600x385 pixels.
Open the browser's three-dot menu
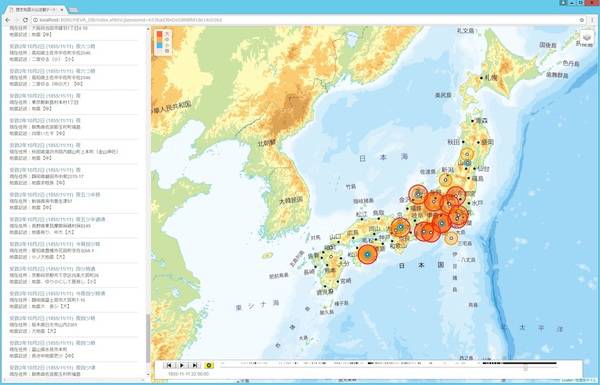pyautogui.click(x=593, y=20)
